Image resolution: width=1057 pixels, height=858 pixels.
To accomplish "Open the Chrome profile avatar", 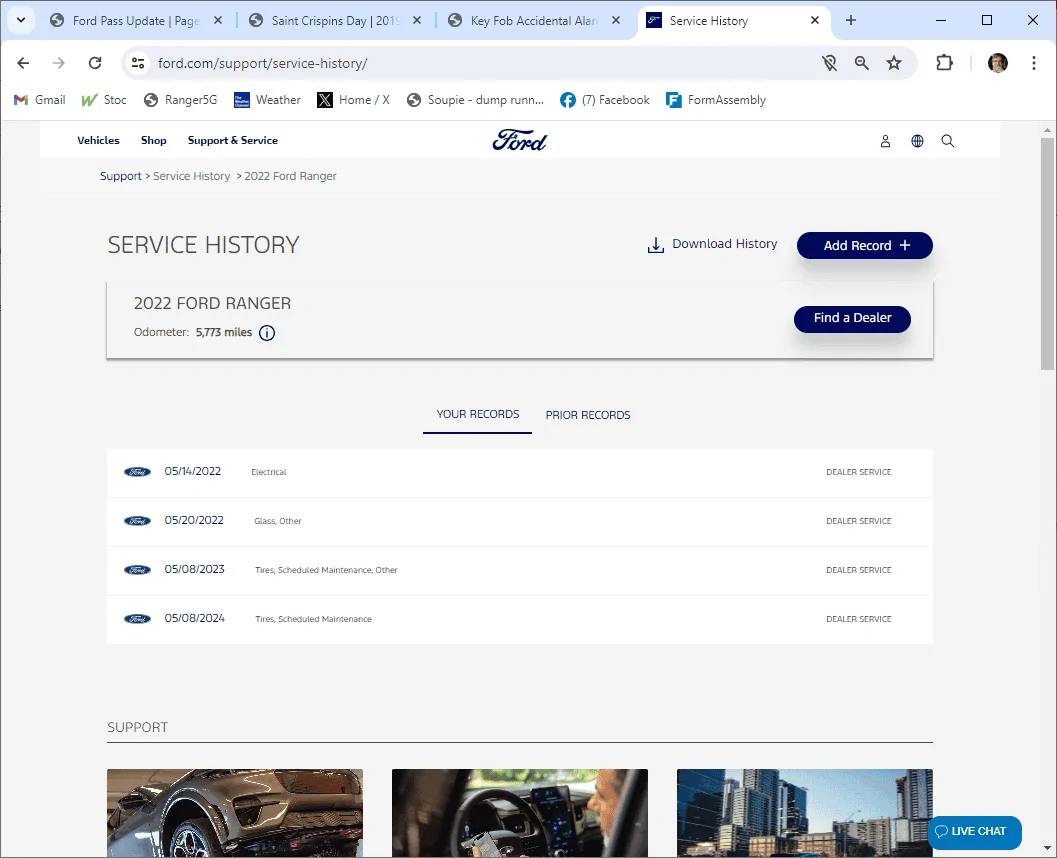I will click(998, 63).
